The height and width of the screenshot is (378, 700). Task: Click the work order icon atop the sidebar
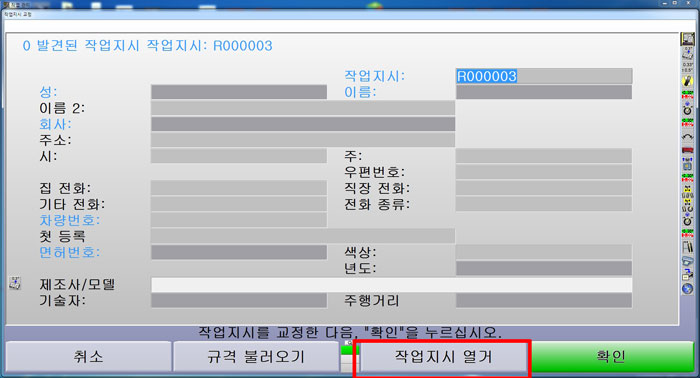pyautogui.click(x=688, y=38)
